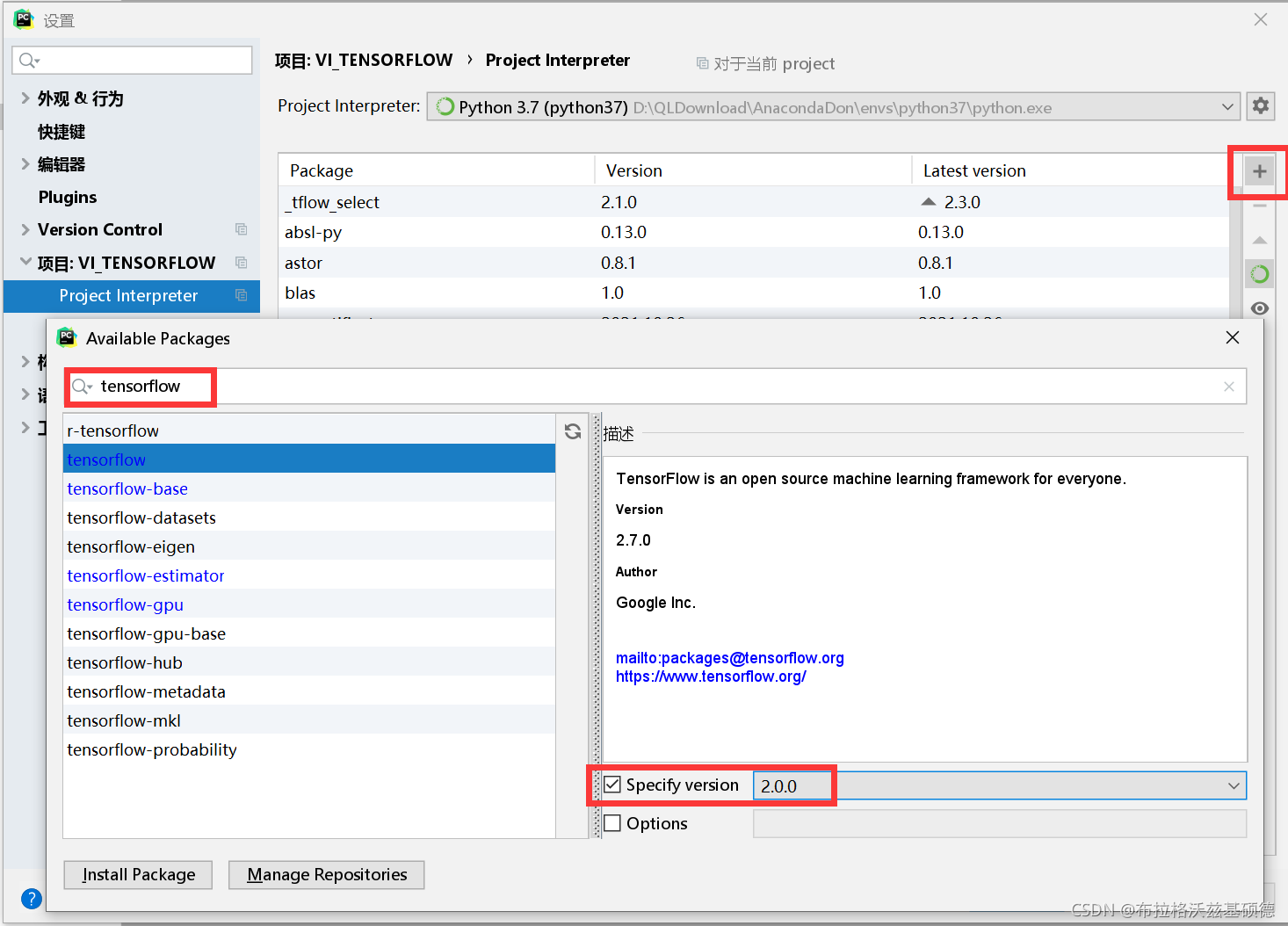
Task: Click the settings search field
Action: tap(132, 60)
